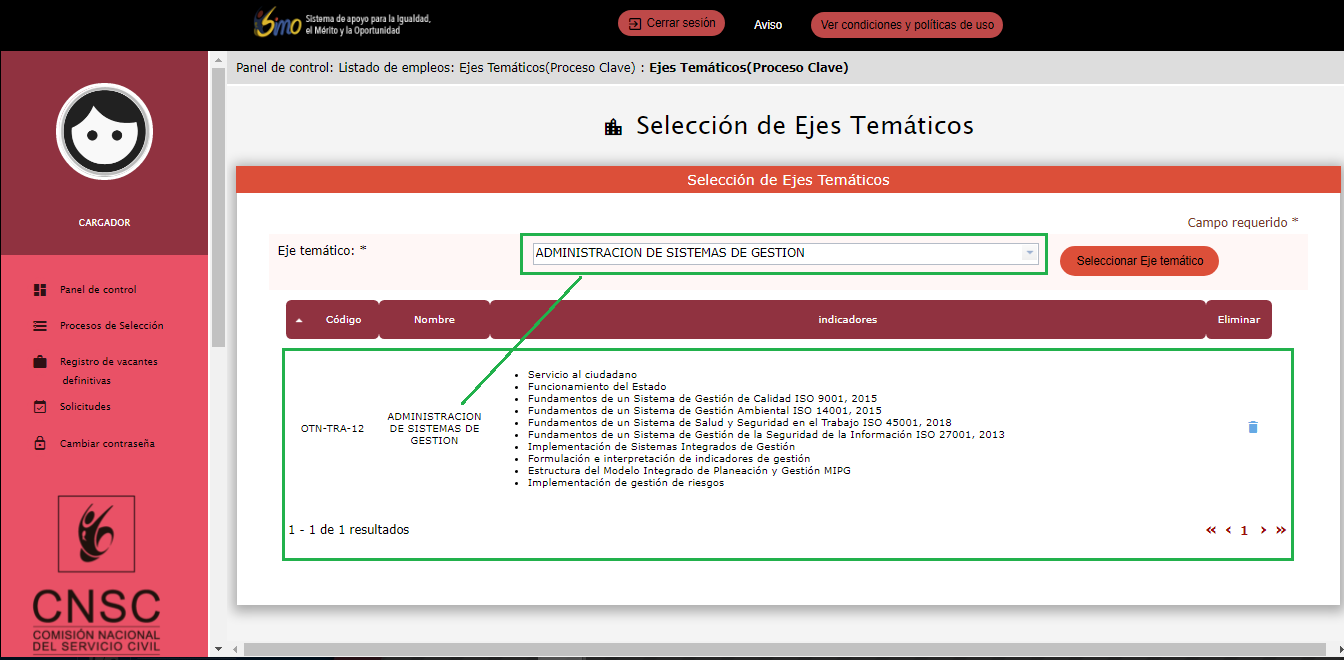Click the Solicitudes calendar icon

40,407
